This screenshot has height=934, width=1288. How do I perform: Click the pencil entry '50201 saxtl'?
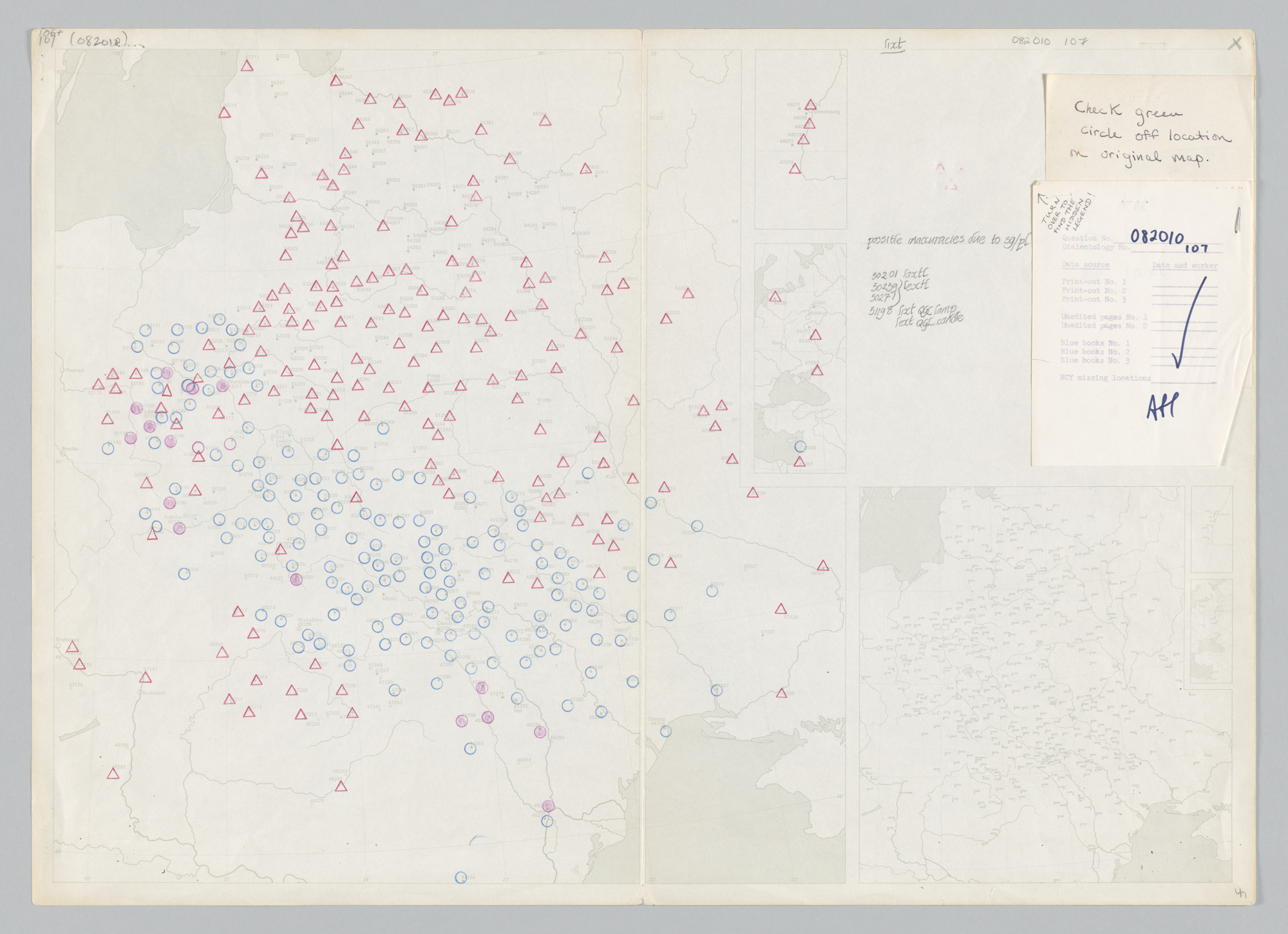pos(900,274)
